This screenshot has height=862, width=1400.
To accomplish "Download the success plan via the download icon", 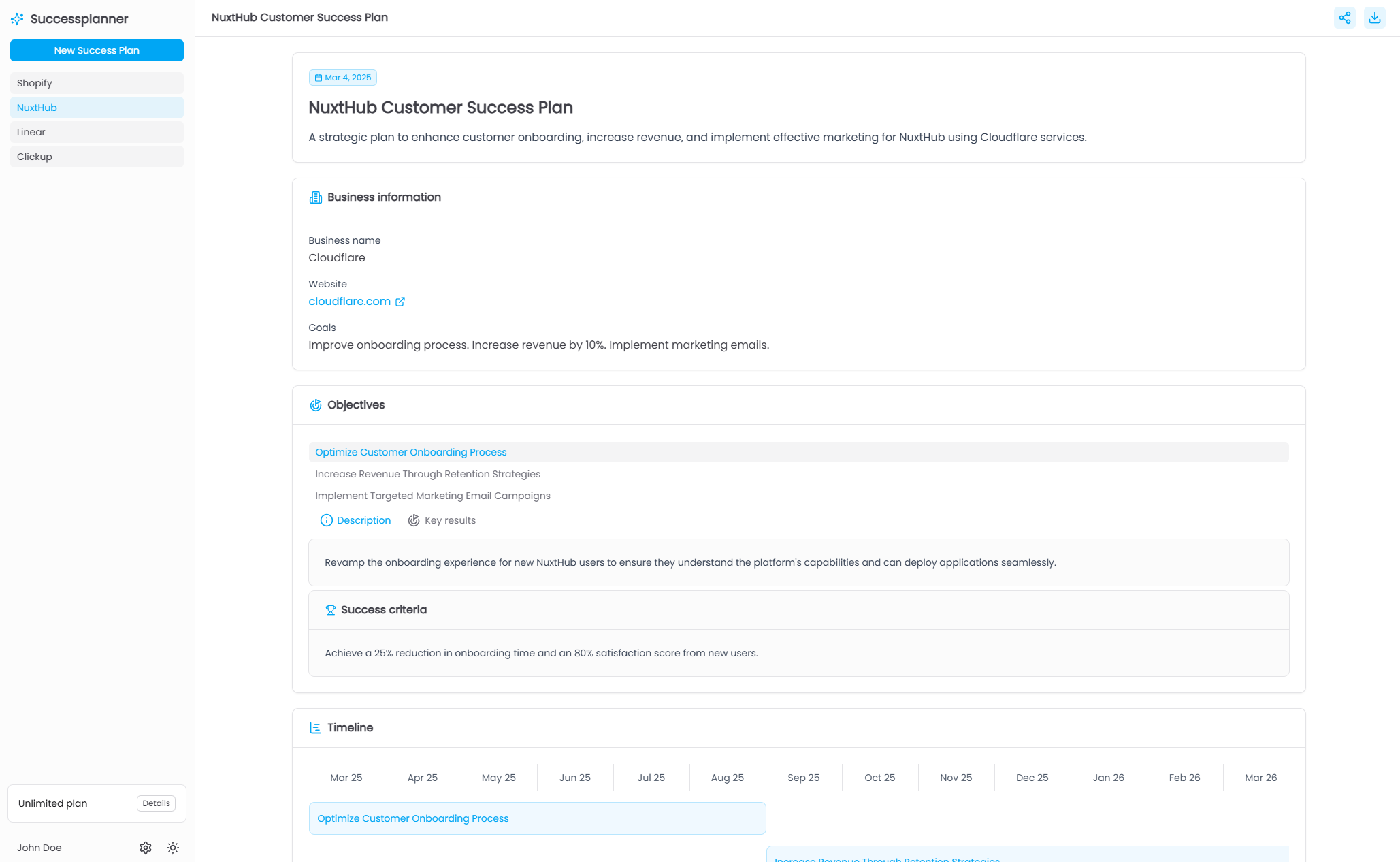I will click(1375, 17).
